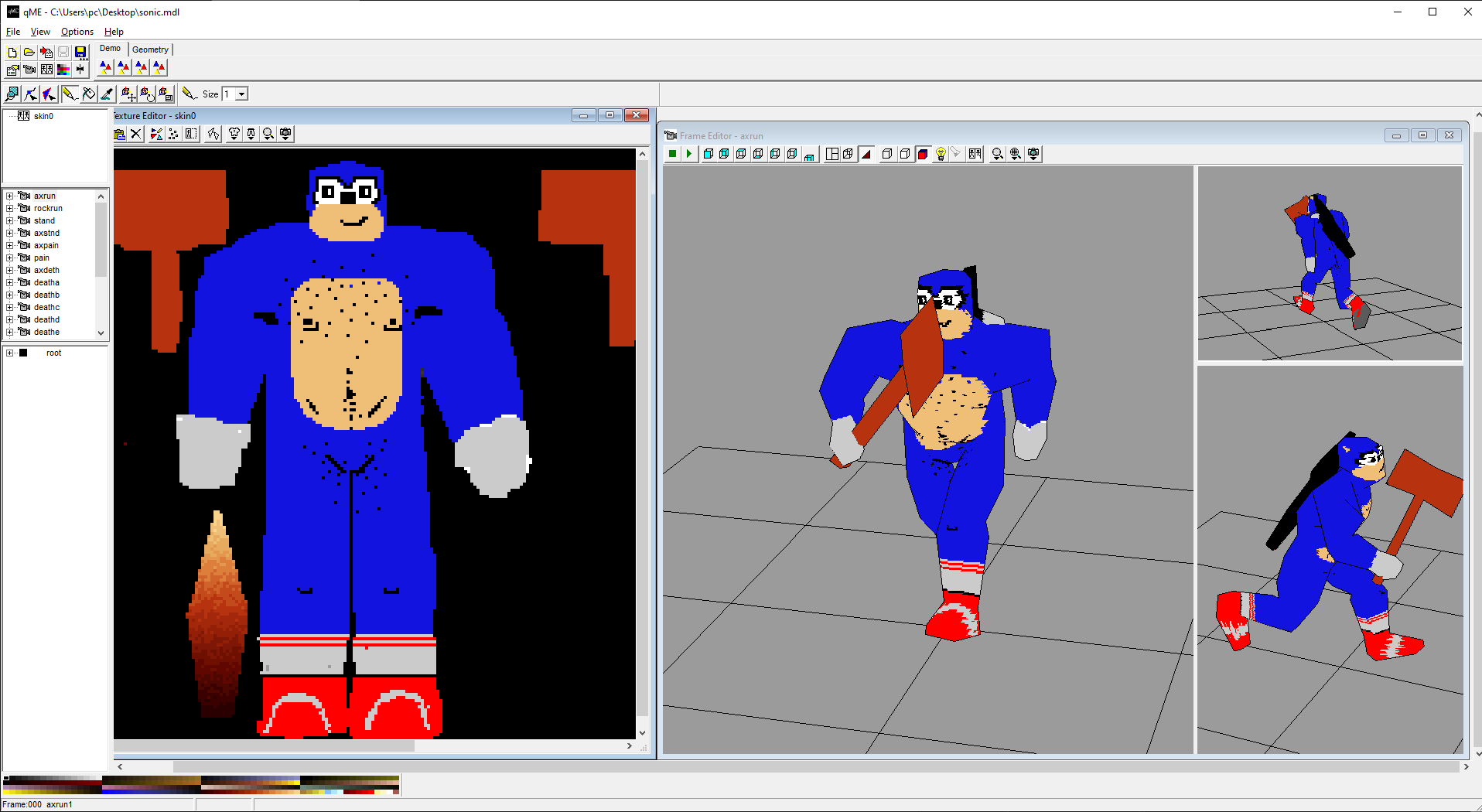Open a model file with folder icon

29,53
